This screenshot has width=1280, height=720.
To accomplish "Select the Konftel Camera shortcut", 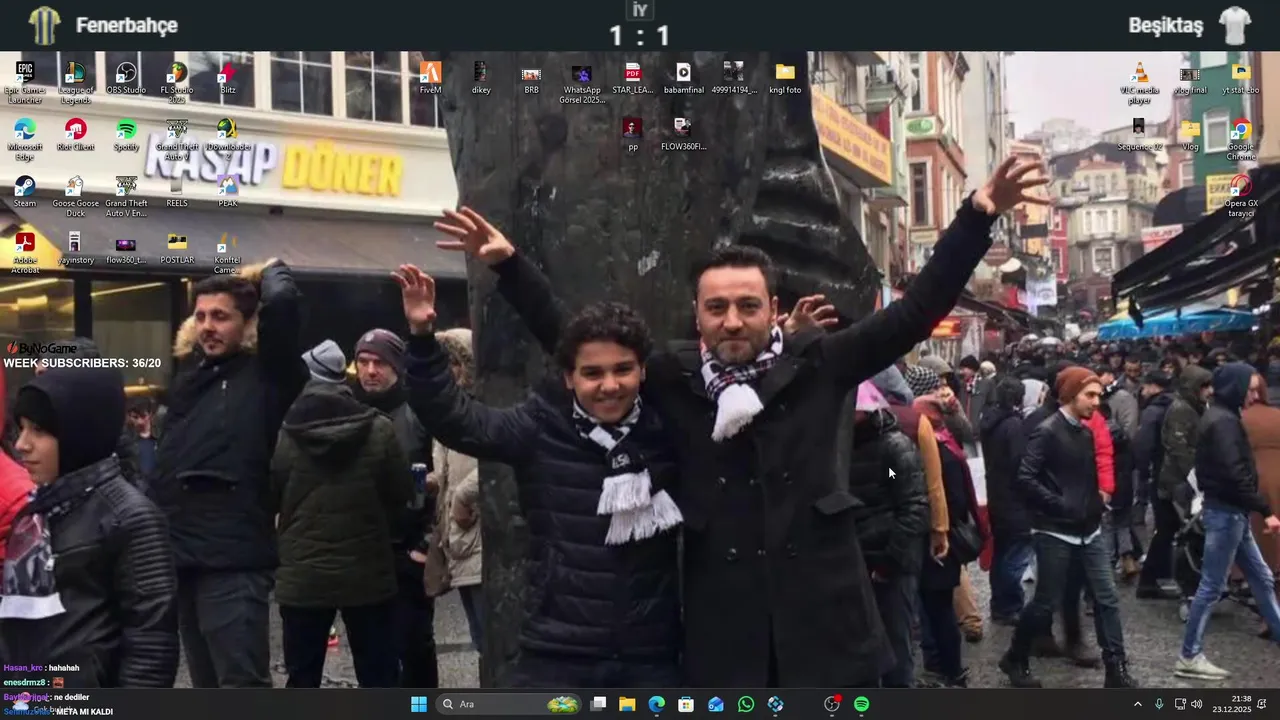I will (x=228, y=253).
